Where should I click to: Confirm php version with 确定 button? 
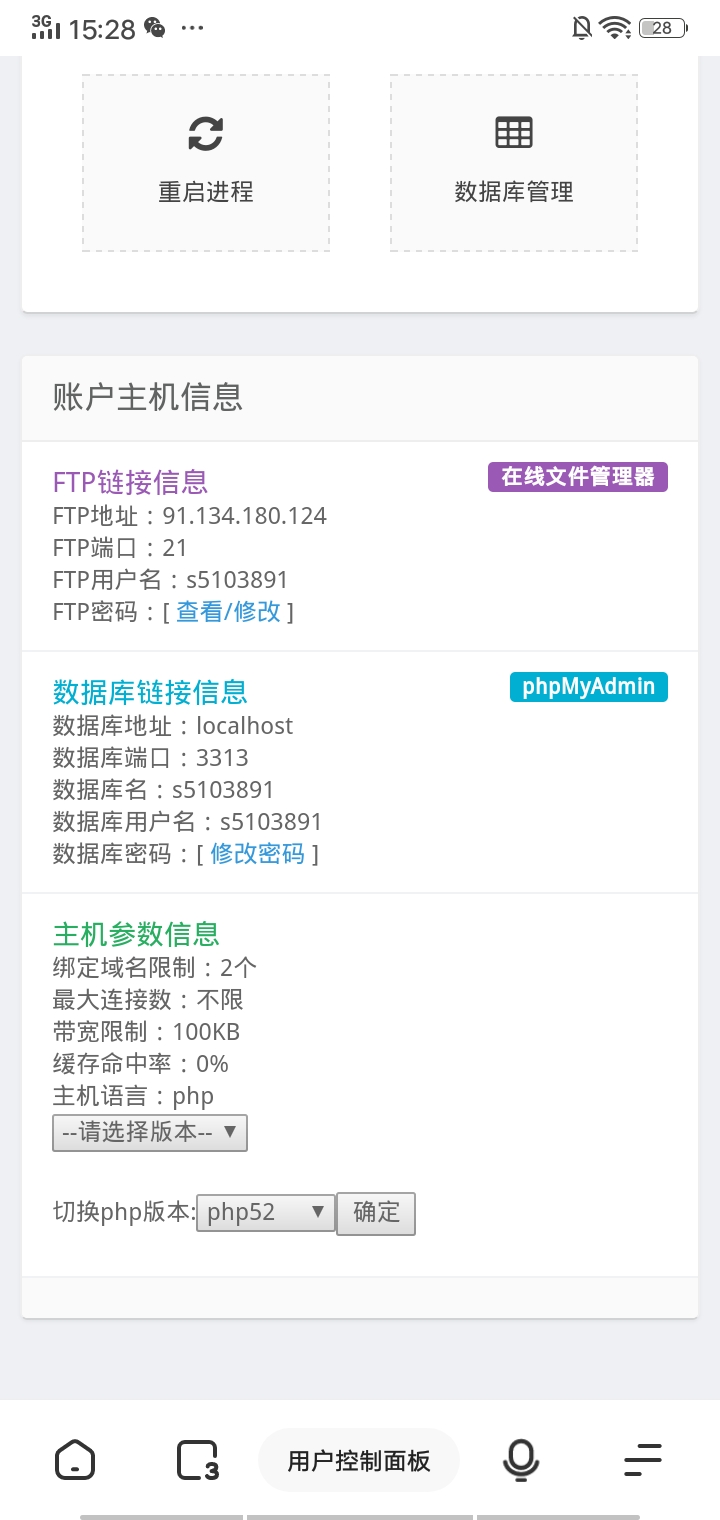pyautogui.click(x=376, y=1213)
